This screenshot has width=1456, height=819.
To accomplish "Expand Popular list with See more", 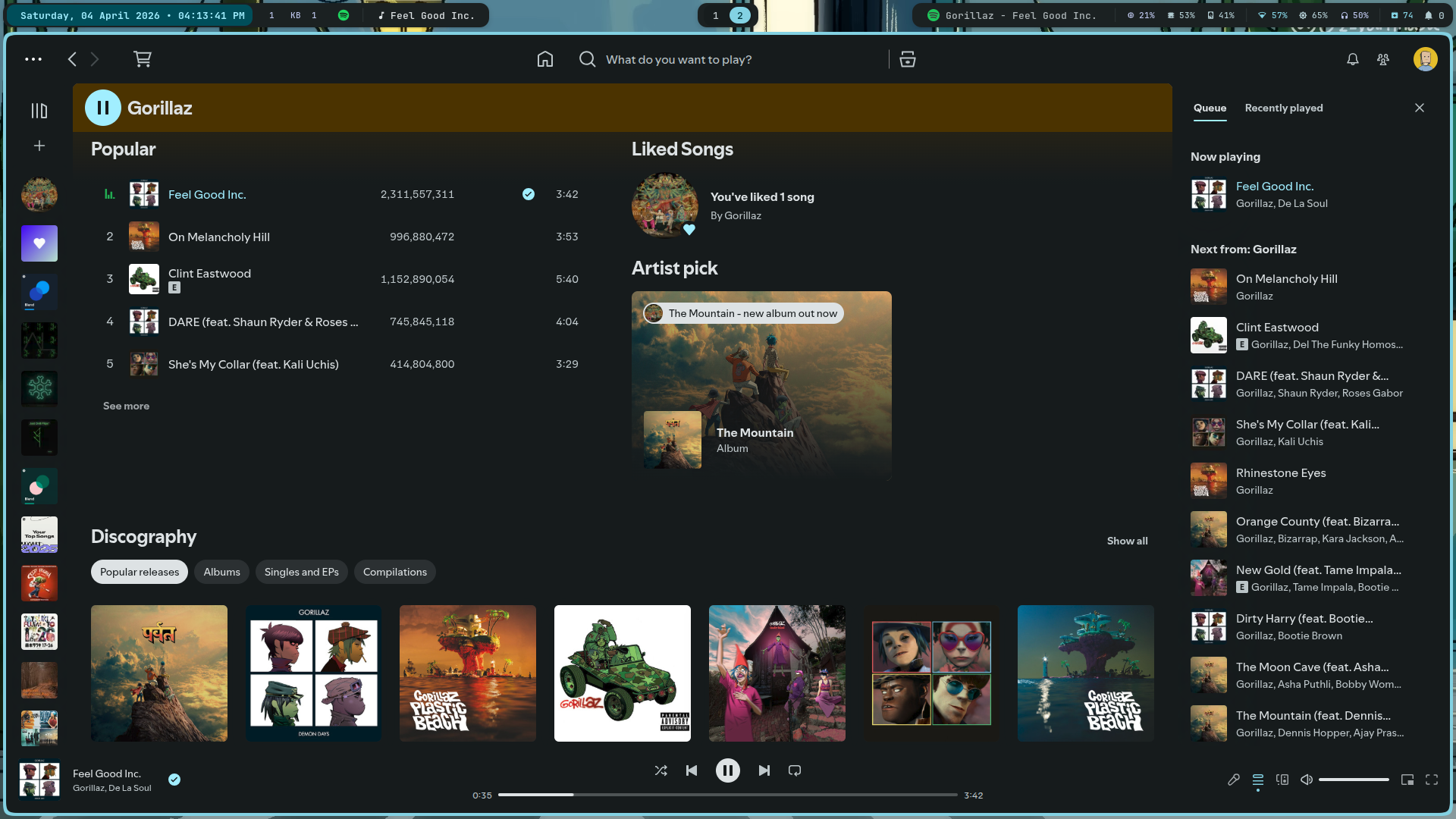I will pyautogui.click(x=126, y=406).
